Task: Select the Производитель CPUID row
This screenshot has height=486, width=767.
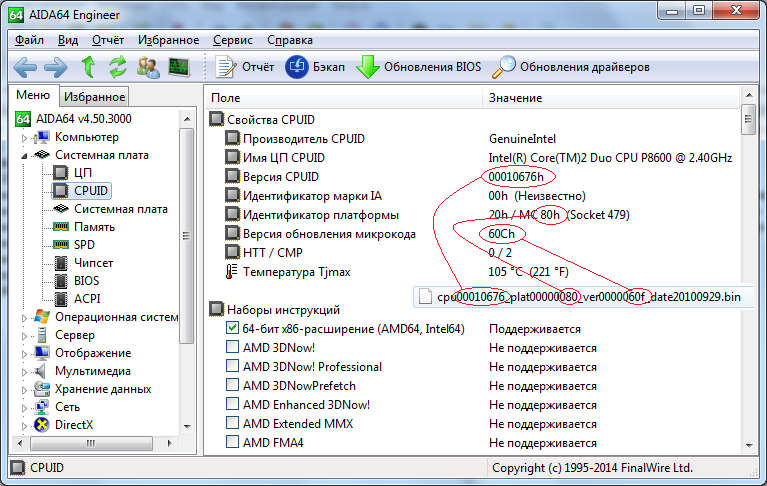Action: click(474, 138)
